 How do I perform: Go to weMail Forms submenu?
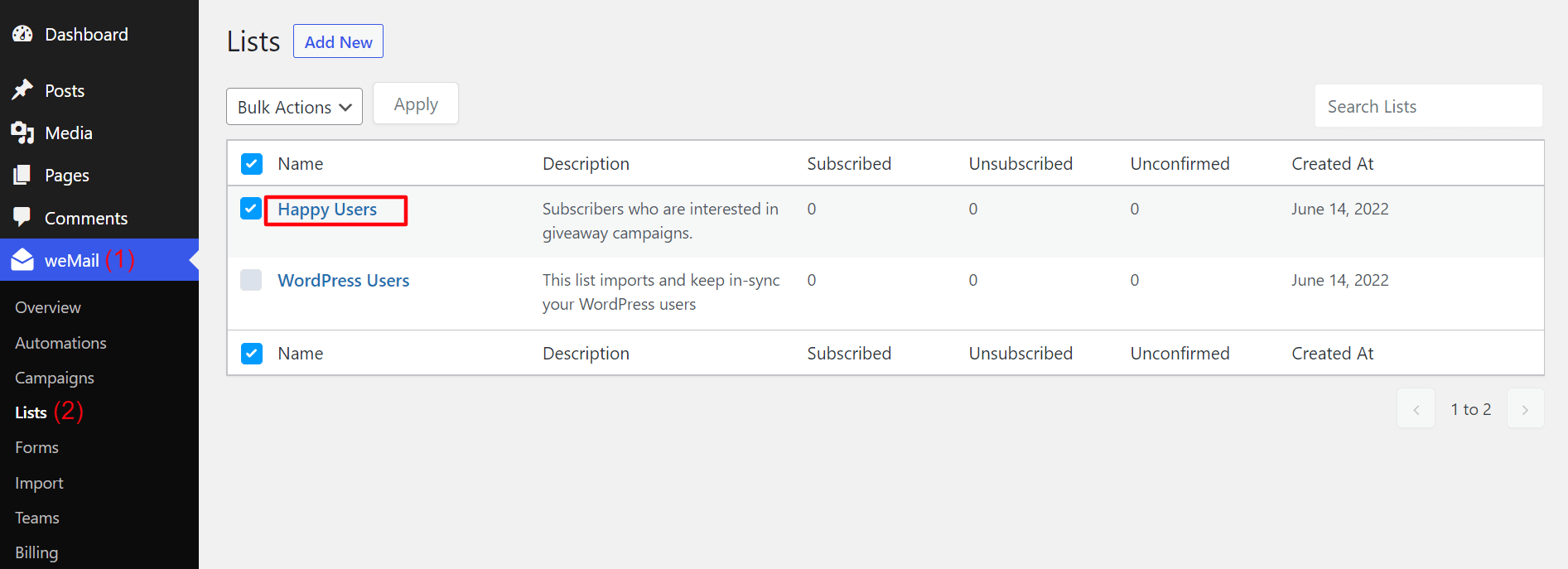tap(36, 447)
